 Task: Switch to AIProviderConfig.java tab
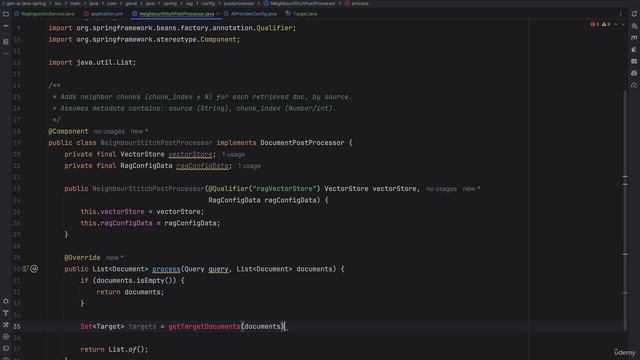pos(250,14)
